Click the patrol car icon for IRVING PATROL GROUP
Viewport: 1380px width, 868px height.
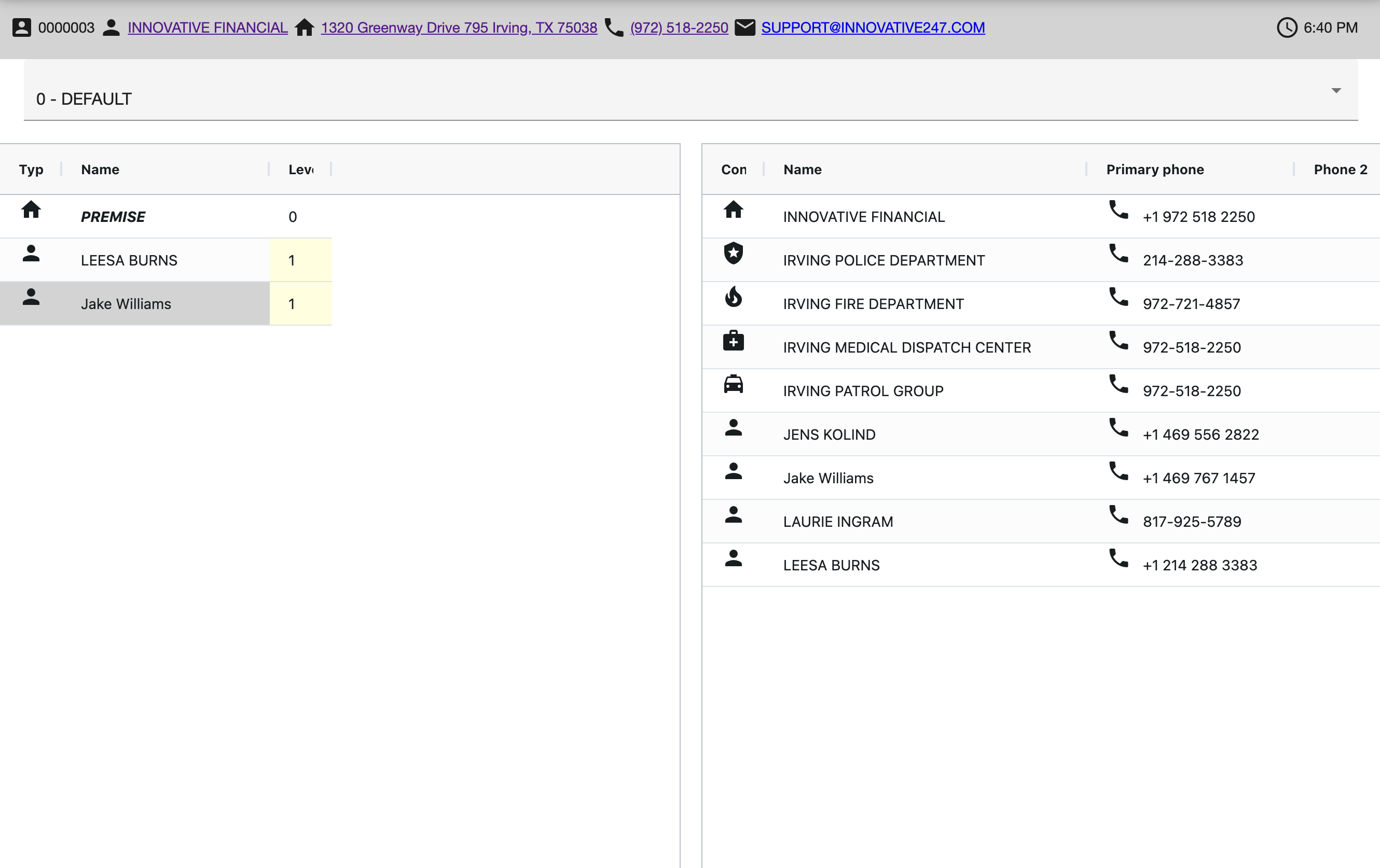[734, 384]
